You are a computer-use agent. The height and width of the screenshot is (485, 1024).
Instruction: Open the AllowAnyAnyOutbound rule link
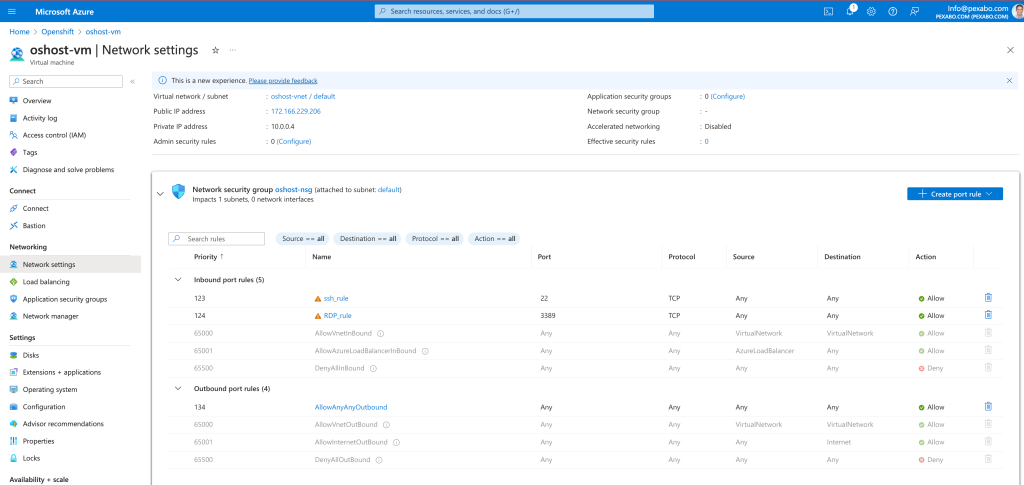pyautogui.click(x=351, y=407)
